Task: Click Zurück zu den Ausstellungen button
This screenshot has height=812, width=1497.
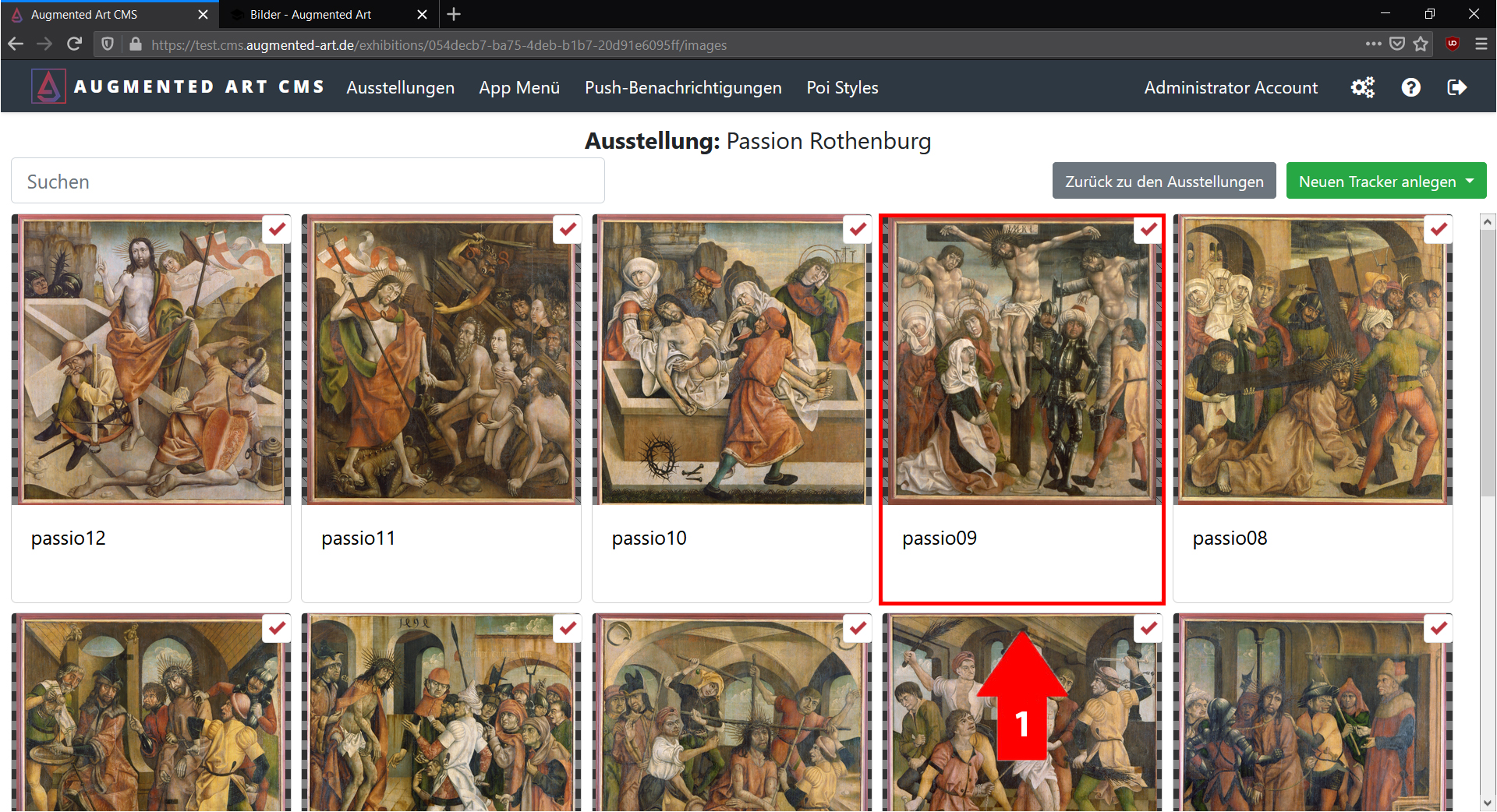Action: pos(1164,181)
